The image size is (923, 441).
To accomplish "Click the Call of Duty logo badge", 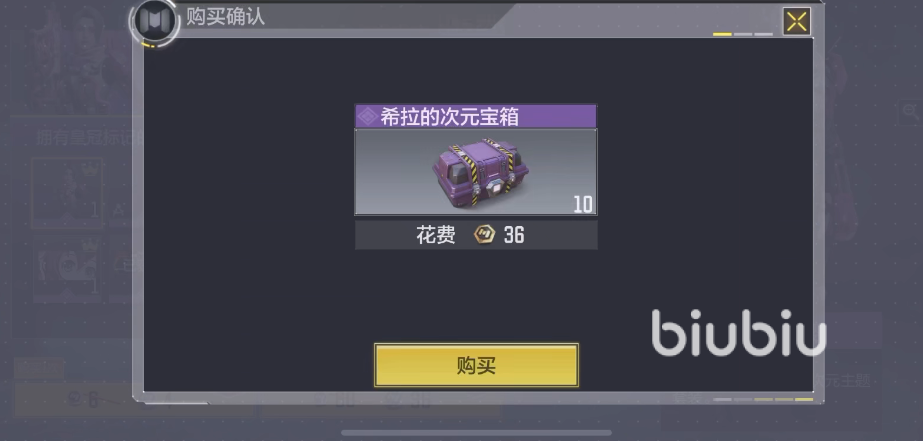I will [x=154, y=21].
